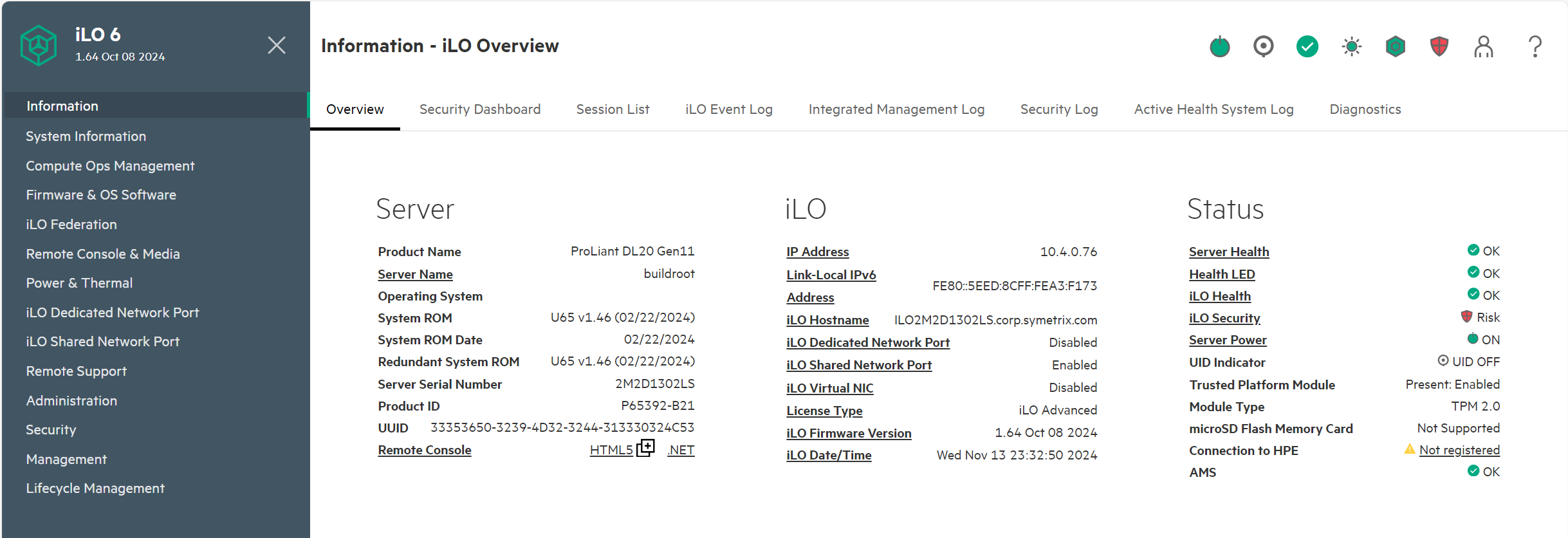Open the iLO Security link
The height and width of the screenshot is (538, 1568).
tap(1224, 318)
